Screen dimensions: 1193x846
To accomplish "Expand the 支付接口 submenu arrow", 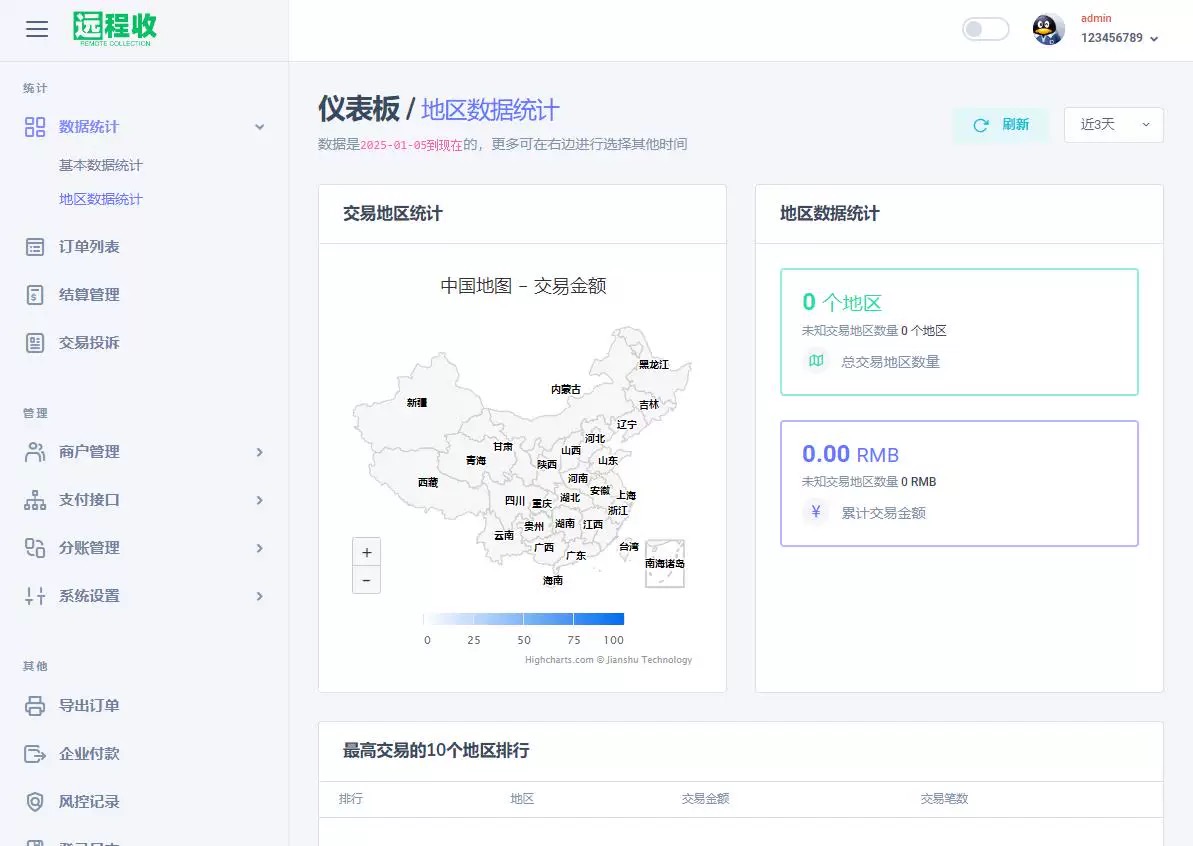I will (259, 501).
